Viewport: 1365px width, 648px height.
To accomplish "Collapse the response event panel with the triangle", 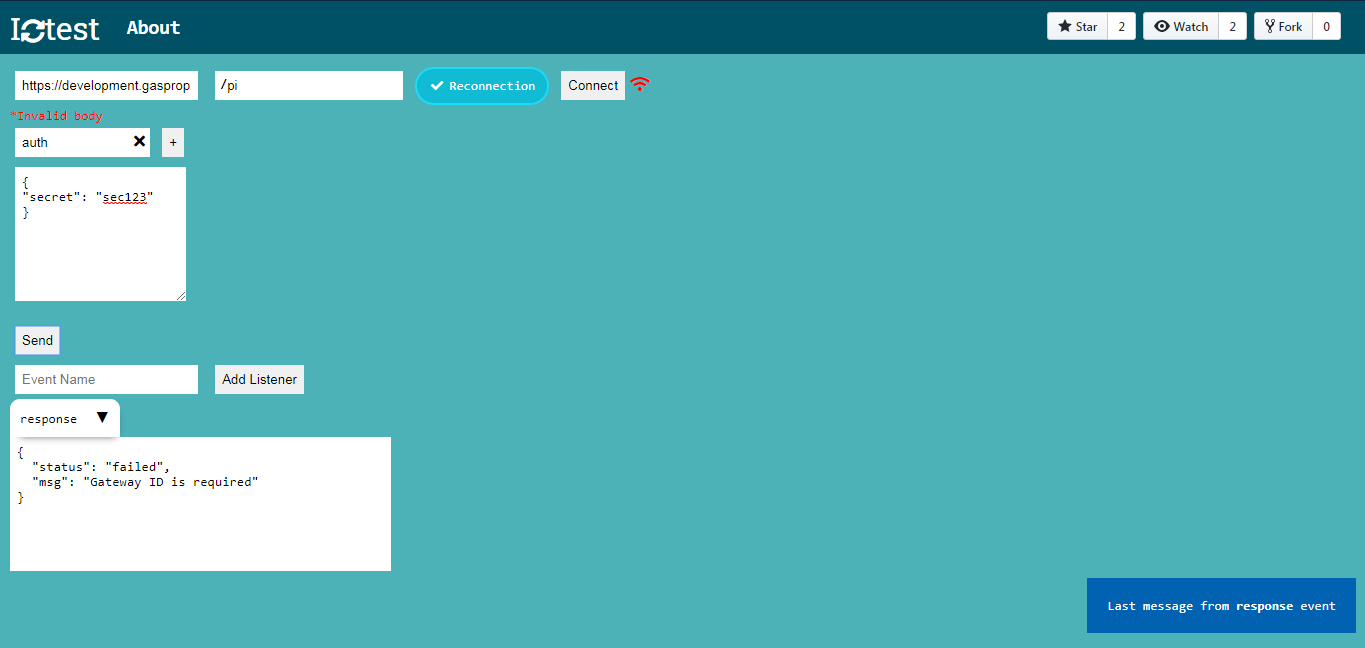I will pos(102,418).
